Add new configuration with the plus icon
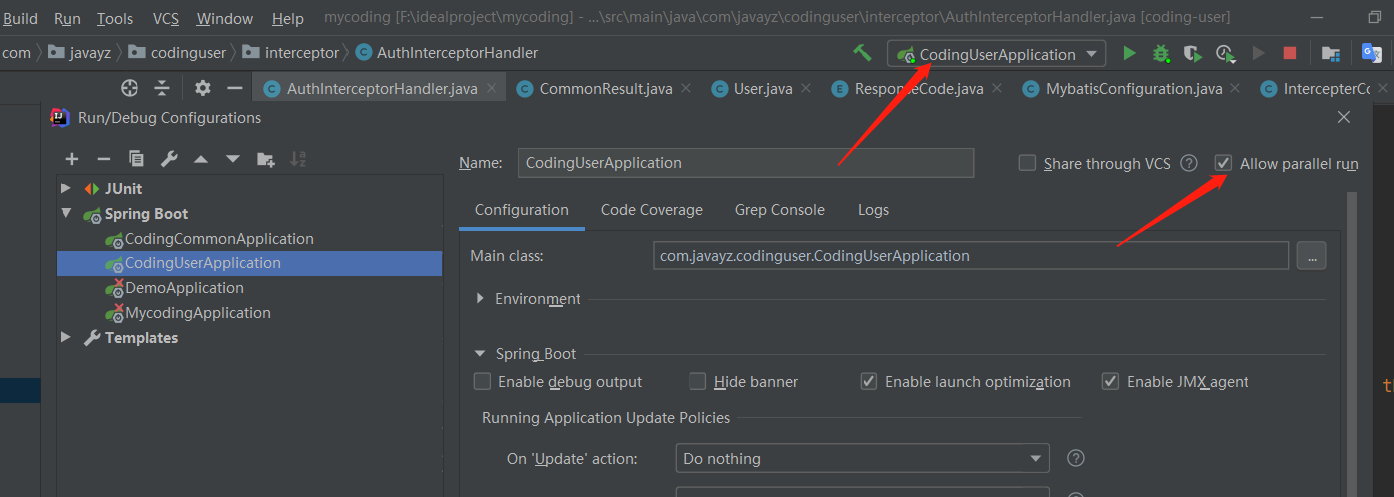 [x=72, y=158]
